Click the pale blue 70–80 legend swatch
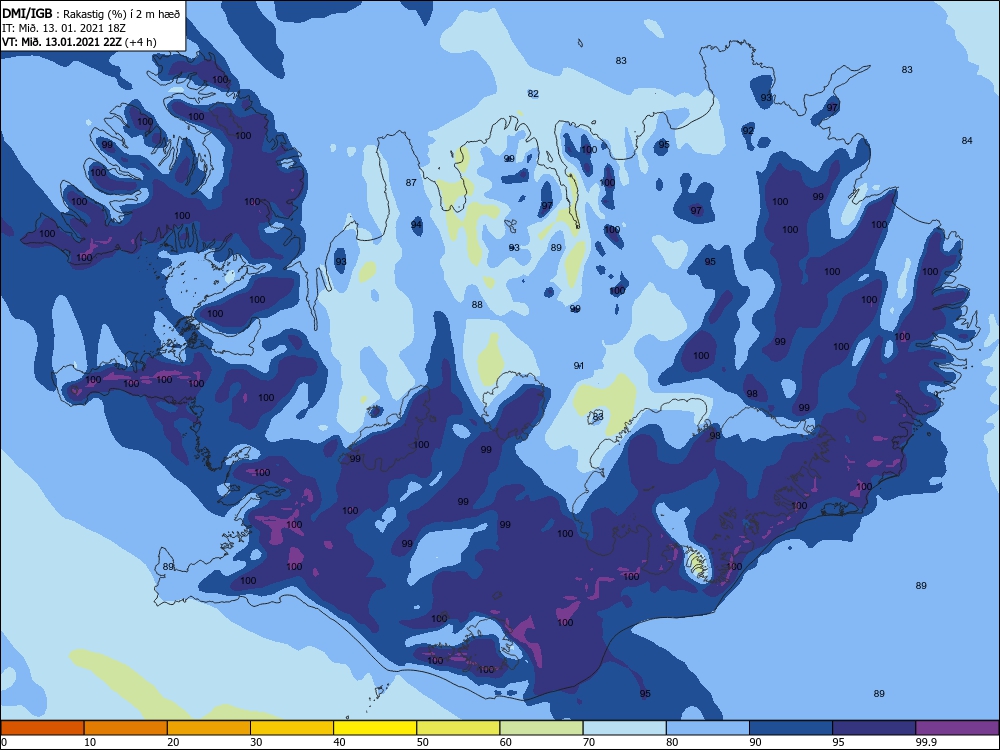This screenshot has height=750, width=1000. [624, 728]
